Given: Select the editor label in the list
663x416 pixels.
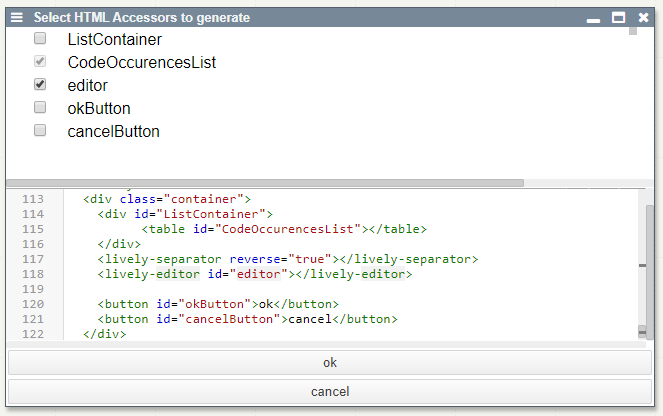Looking at the screenshot, I should (87, 85).
